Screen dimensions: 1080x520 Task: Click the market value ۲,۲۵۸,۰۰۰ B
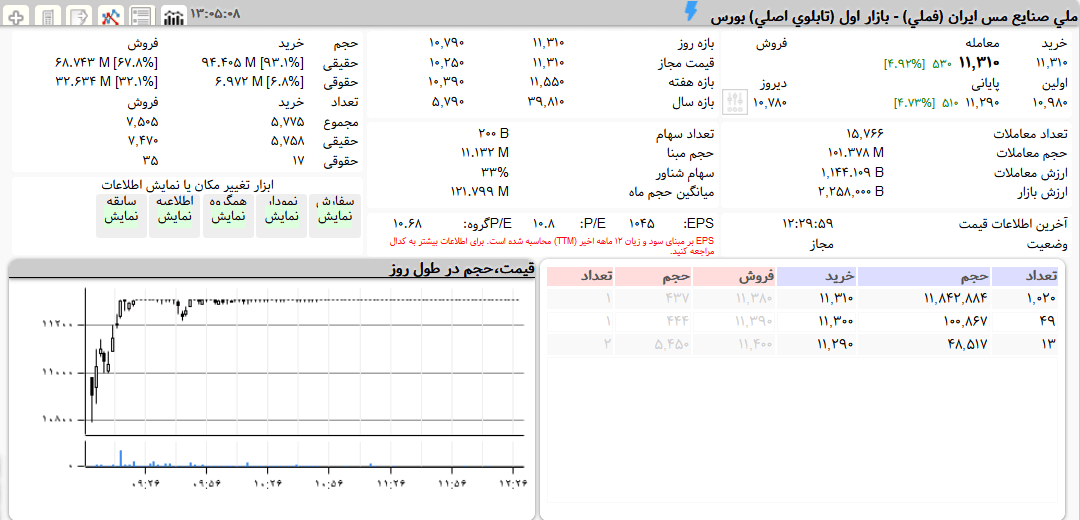point(851,191)
